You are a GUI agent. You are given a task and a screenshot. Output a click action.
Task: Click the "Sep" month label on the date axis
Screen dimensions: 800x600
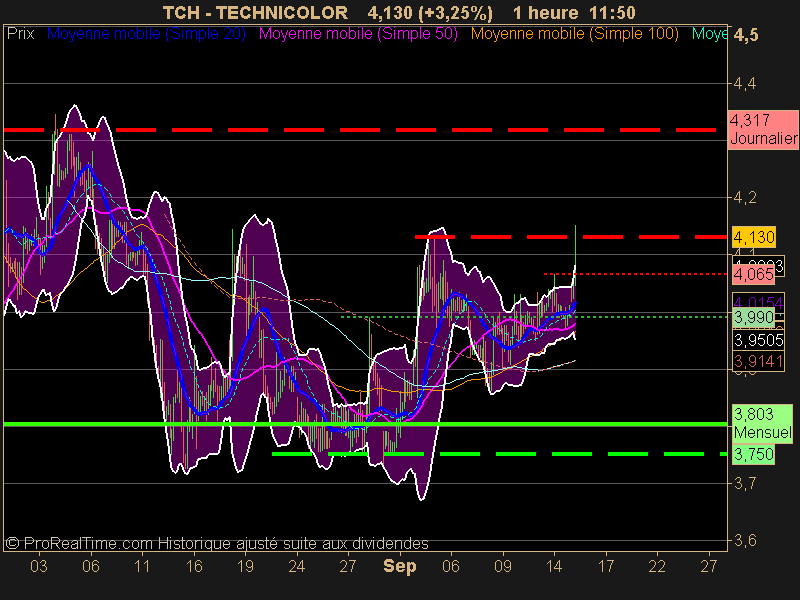point(399,566)
